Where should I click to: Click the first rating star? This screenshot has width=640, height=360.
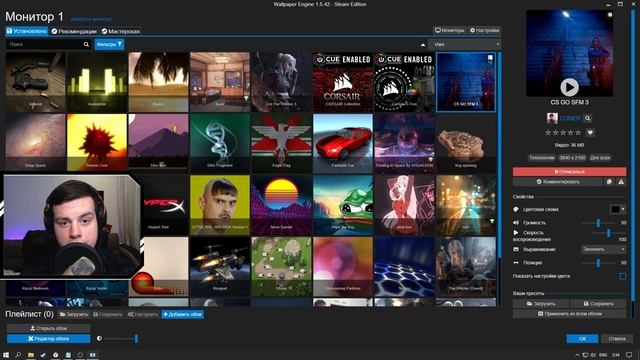(548, 133)
